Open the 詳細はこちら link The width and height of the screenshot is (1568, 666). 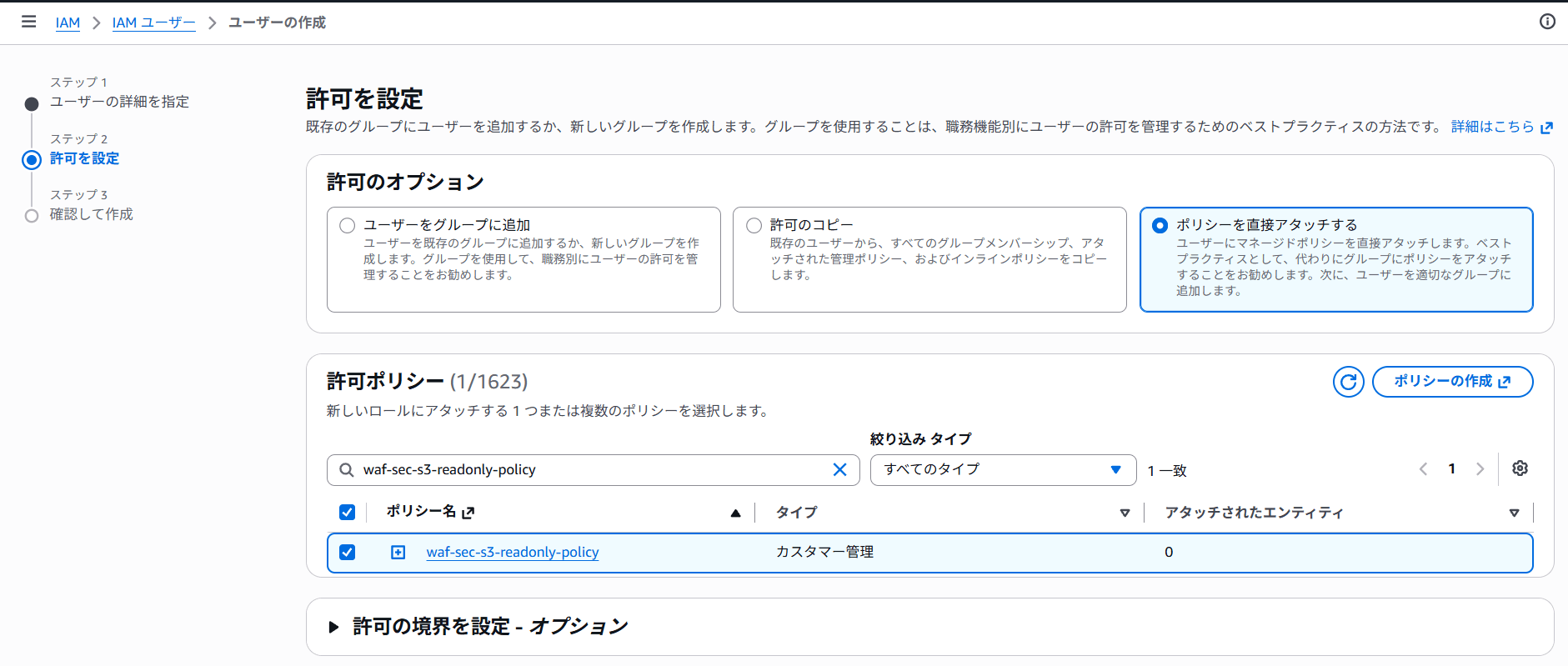(1492, 127)
